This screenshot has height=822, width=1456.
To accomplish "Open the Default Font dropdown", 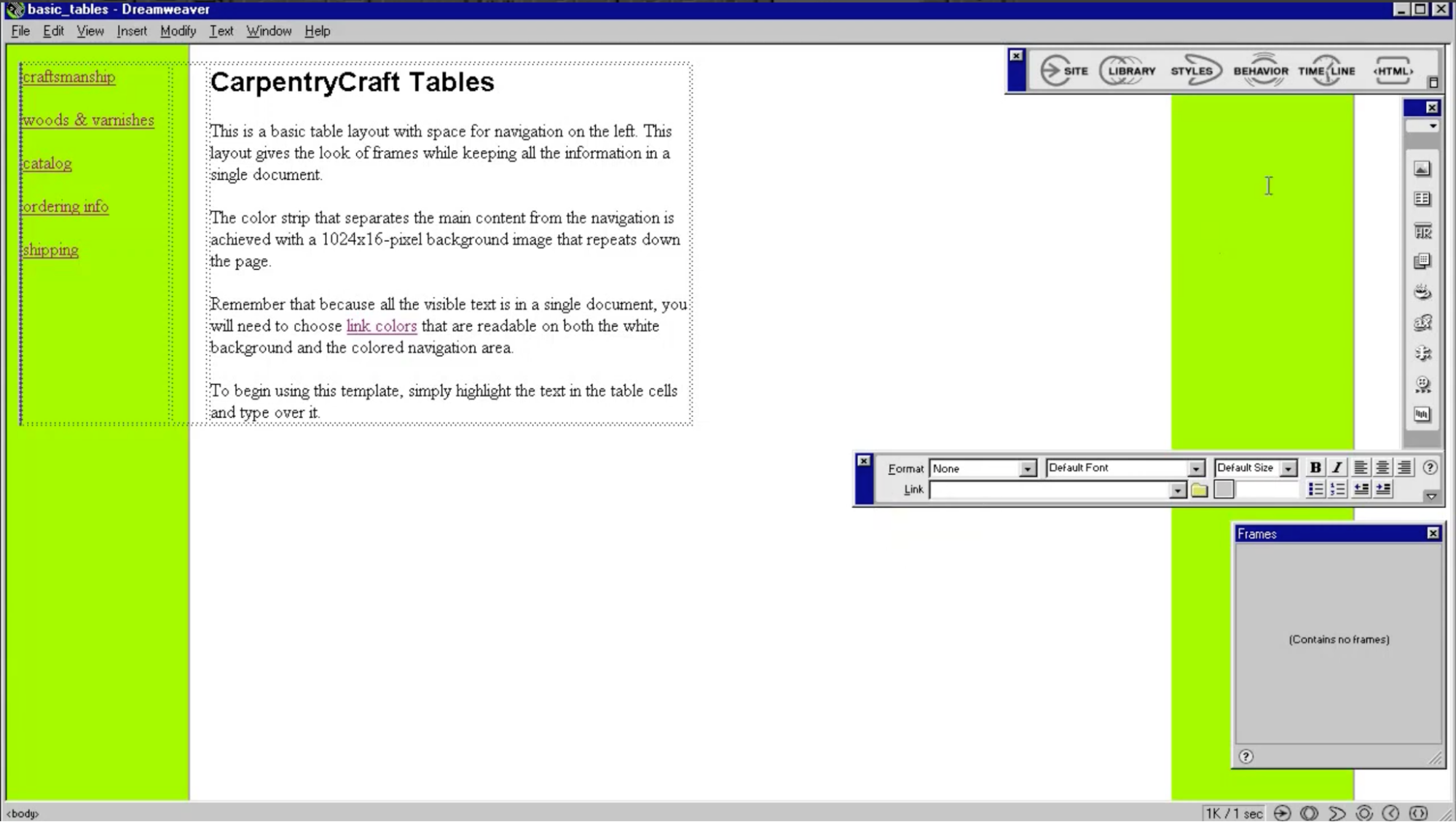I will [1197, 468].
